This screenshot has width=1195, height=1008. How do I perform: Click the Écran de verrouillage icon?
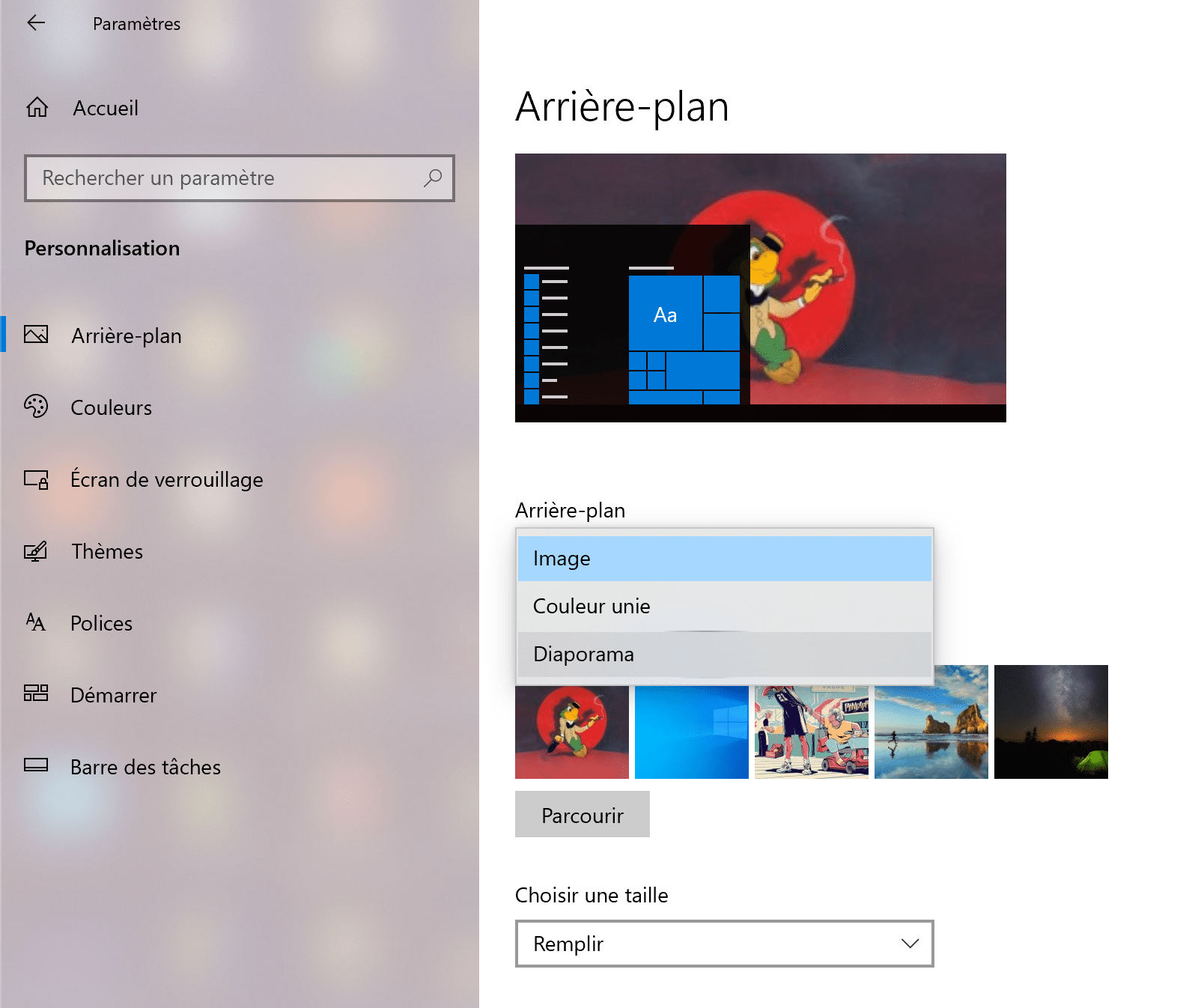tap(36, 479)
